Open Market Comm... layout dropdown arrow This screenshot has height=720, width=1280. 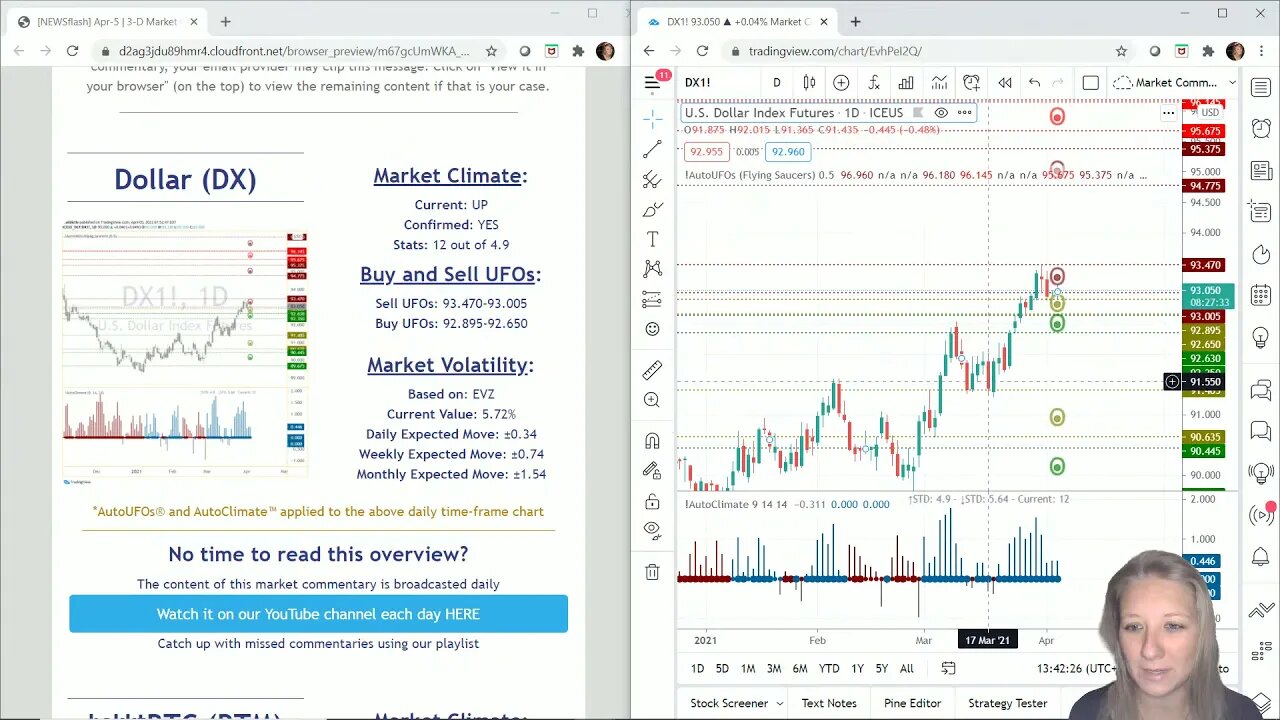point(1232,83)
